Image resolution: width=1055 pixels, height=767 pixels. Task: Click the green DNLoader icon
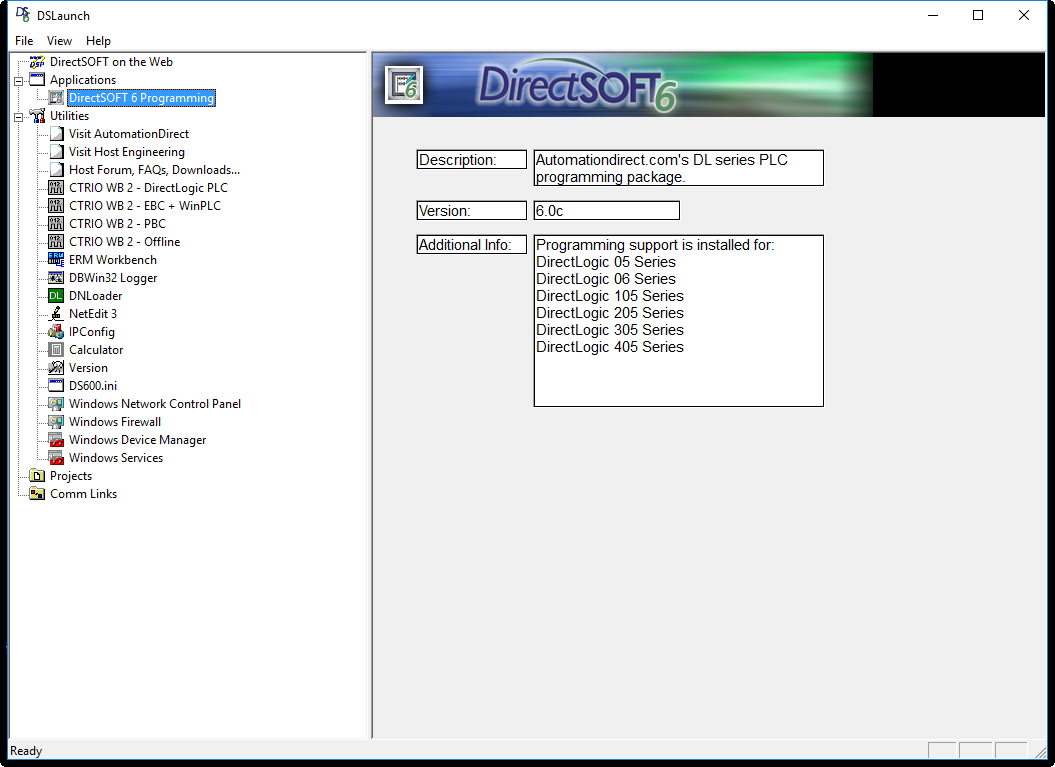(57, 296)
